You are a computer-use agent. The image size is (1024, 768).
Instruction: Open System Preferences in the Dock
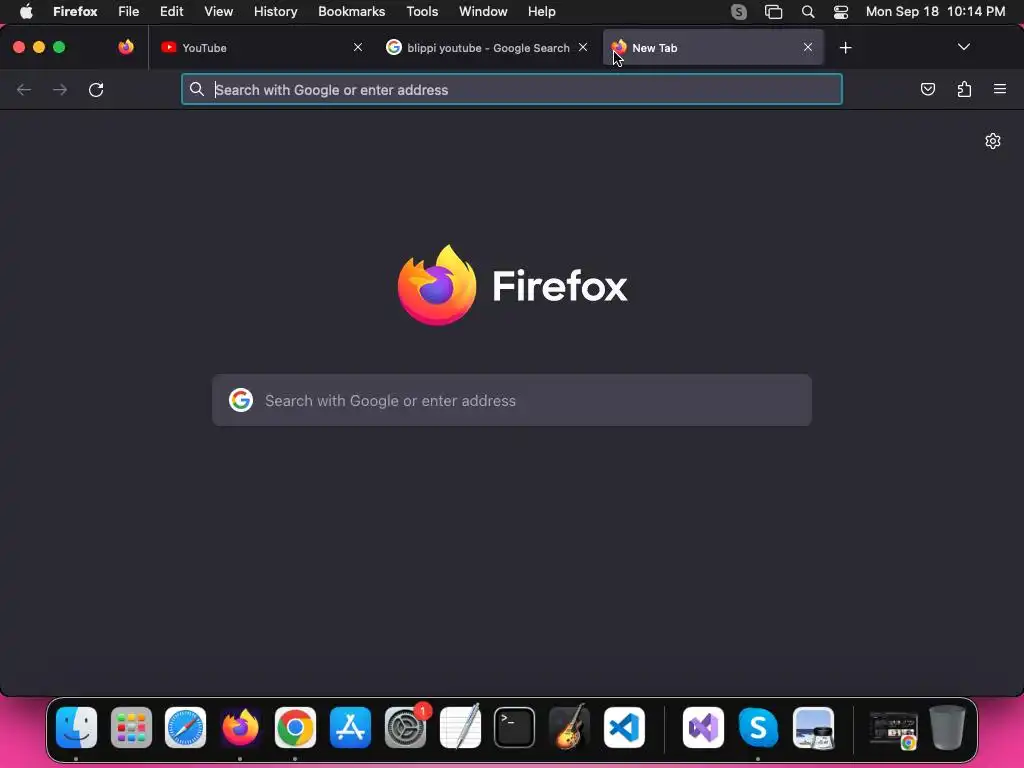(406, 728)
